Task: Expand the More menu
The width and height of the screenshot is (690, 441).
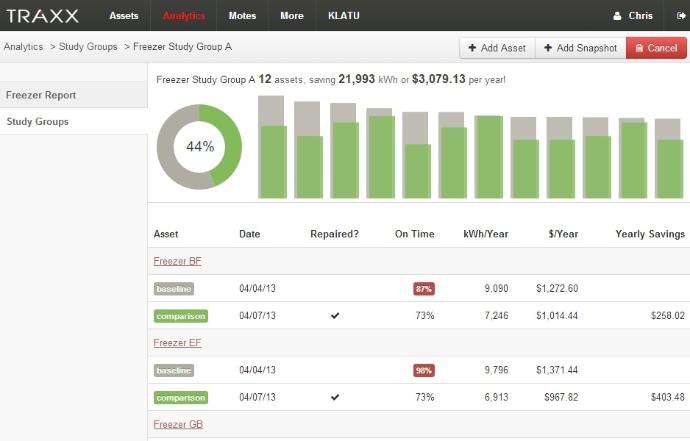Action: (x=291, y=16)
